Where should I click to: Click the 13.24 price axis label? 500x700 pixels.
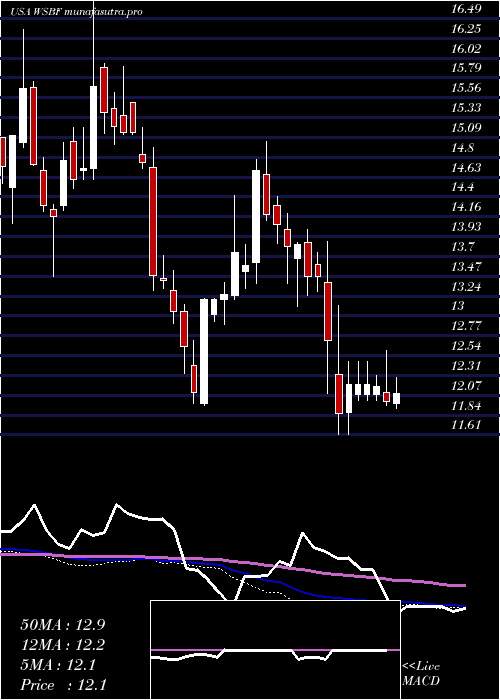pos(466,287)
